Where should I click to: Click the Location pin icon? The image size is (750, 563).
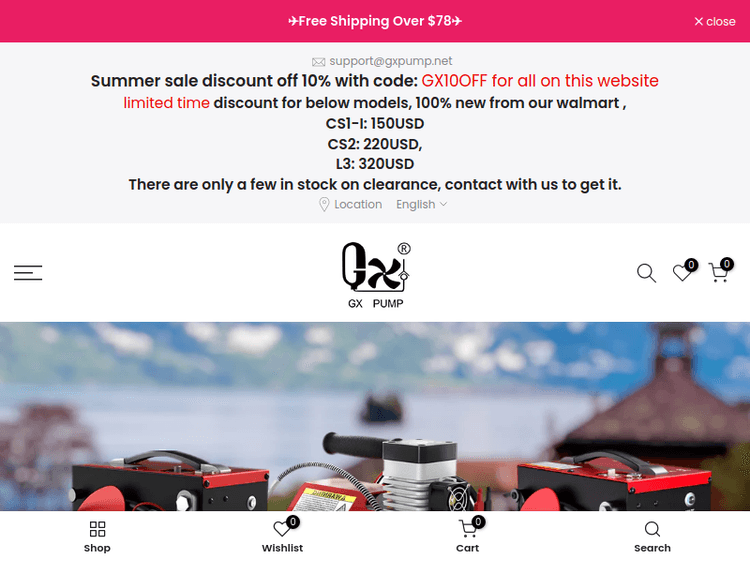pyautogui.click(x=324, y=205)
